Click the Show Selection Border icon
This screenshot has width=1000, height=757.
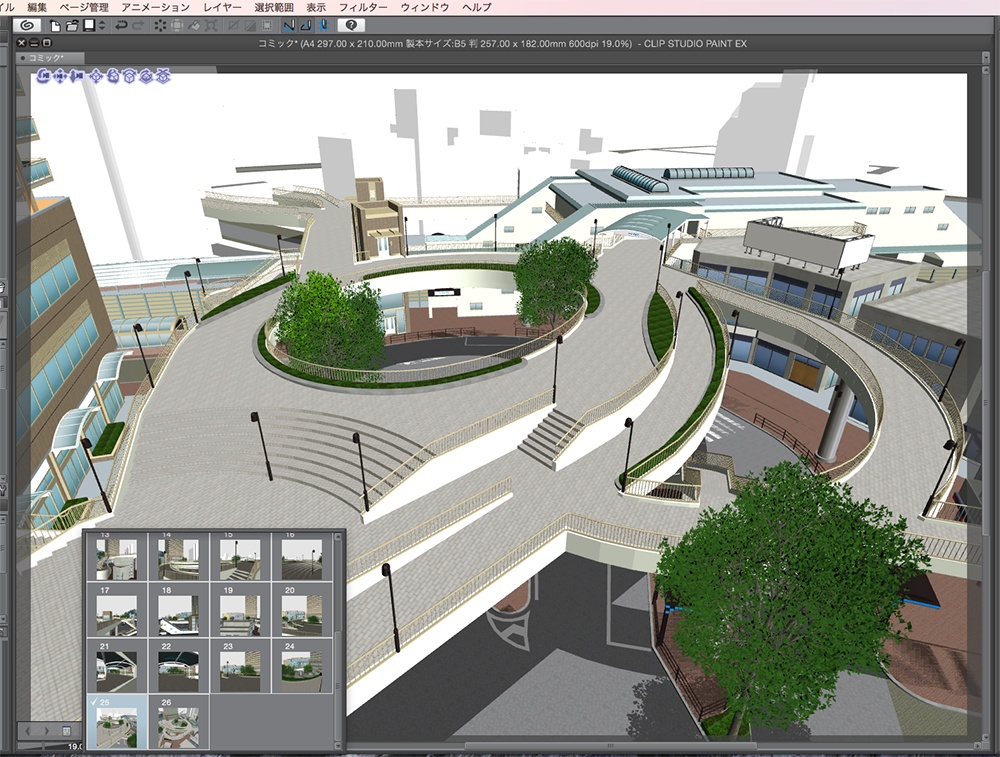coord(267,26)
